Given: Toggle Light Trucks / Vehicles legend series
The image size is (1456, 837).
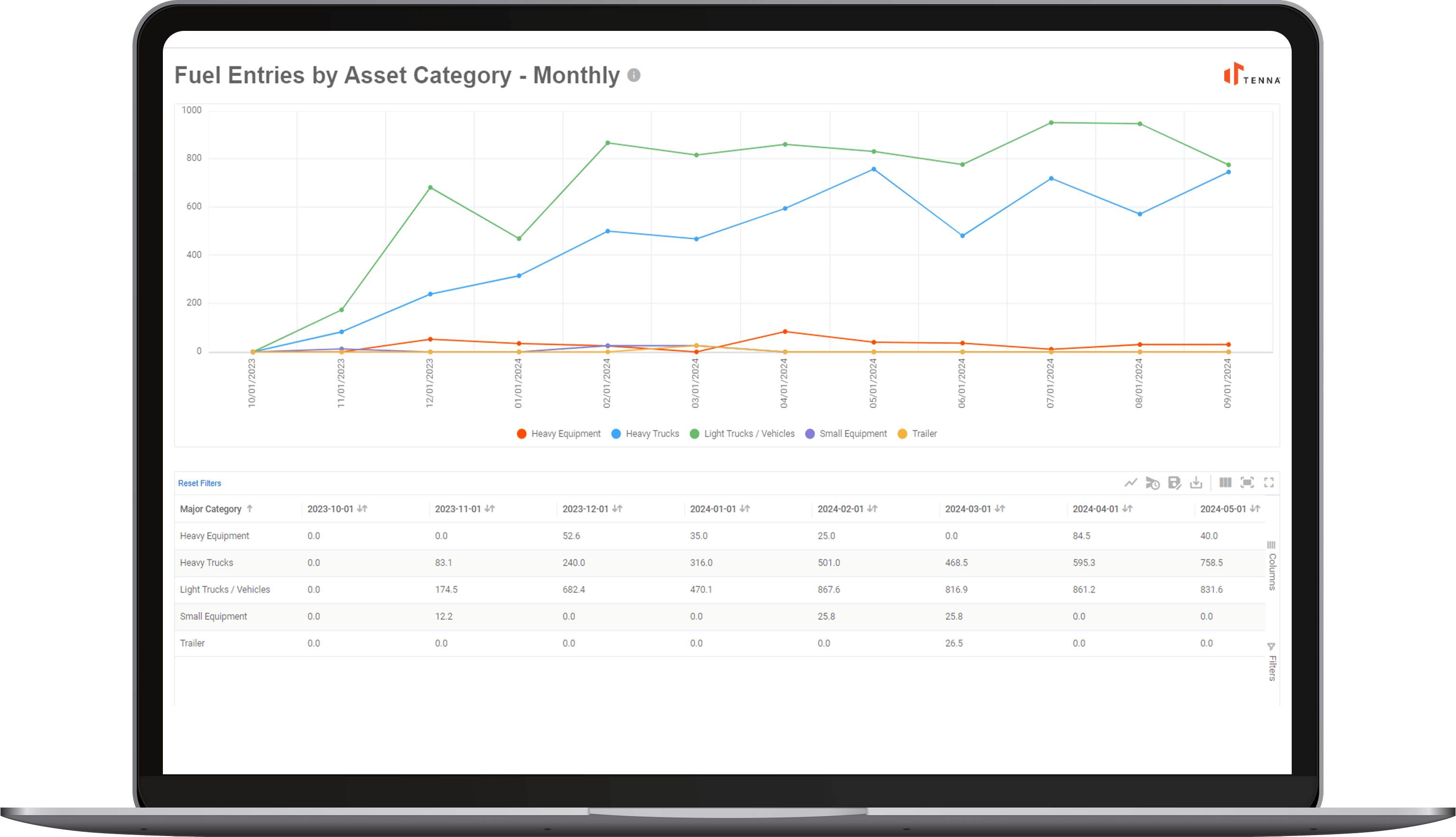Looking at the screenshot, I should [x=742, y=434].
